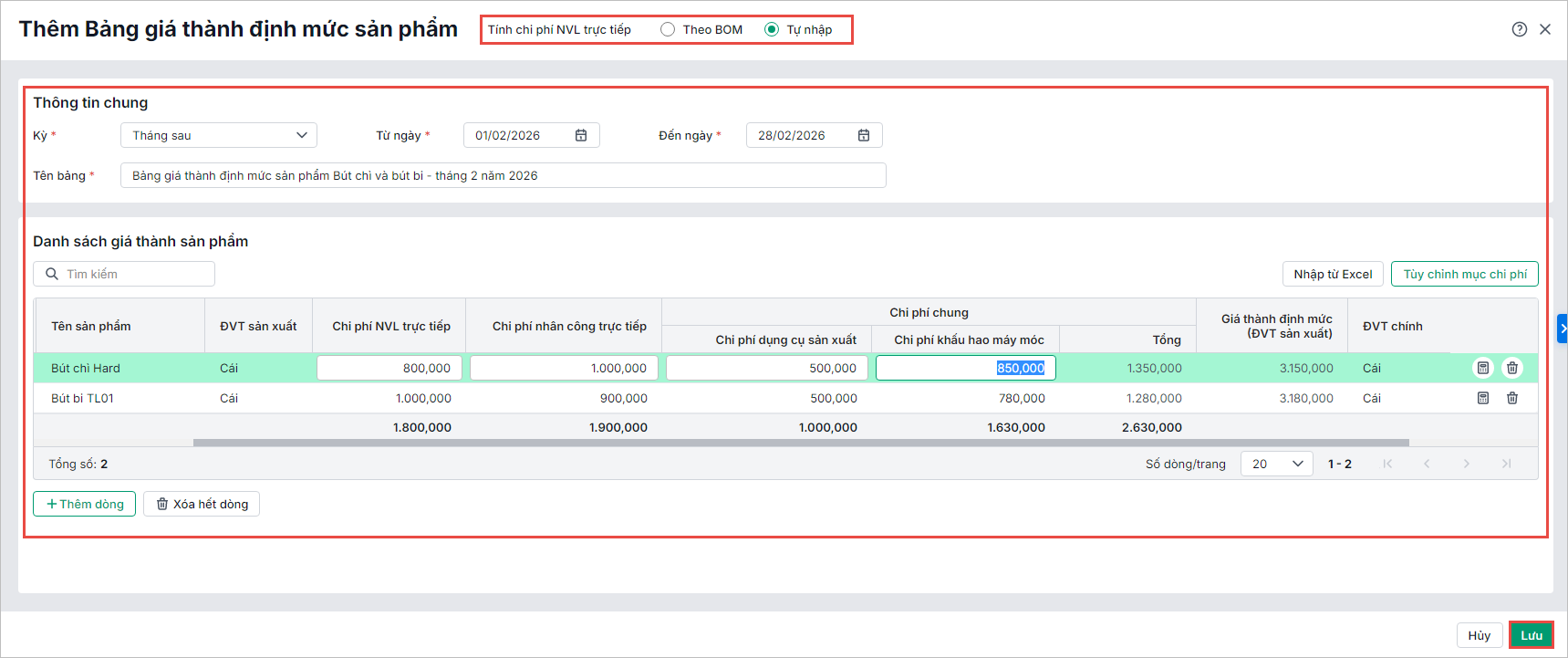
Task: Click the calculator icon in Bút chì Hard row
Action: 1483,368
